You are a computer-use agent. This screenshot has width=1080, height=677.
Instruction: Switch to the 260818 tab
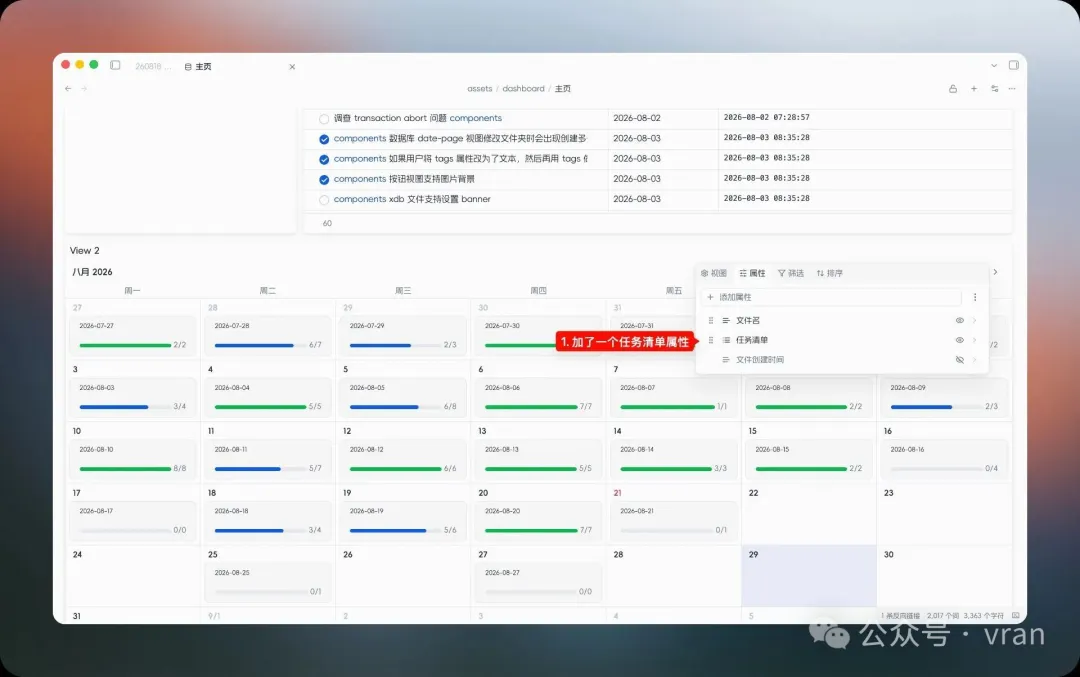tap(153, 66)
